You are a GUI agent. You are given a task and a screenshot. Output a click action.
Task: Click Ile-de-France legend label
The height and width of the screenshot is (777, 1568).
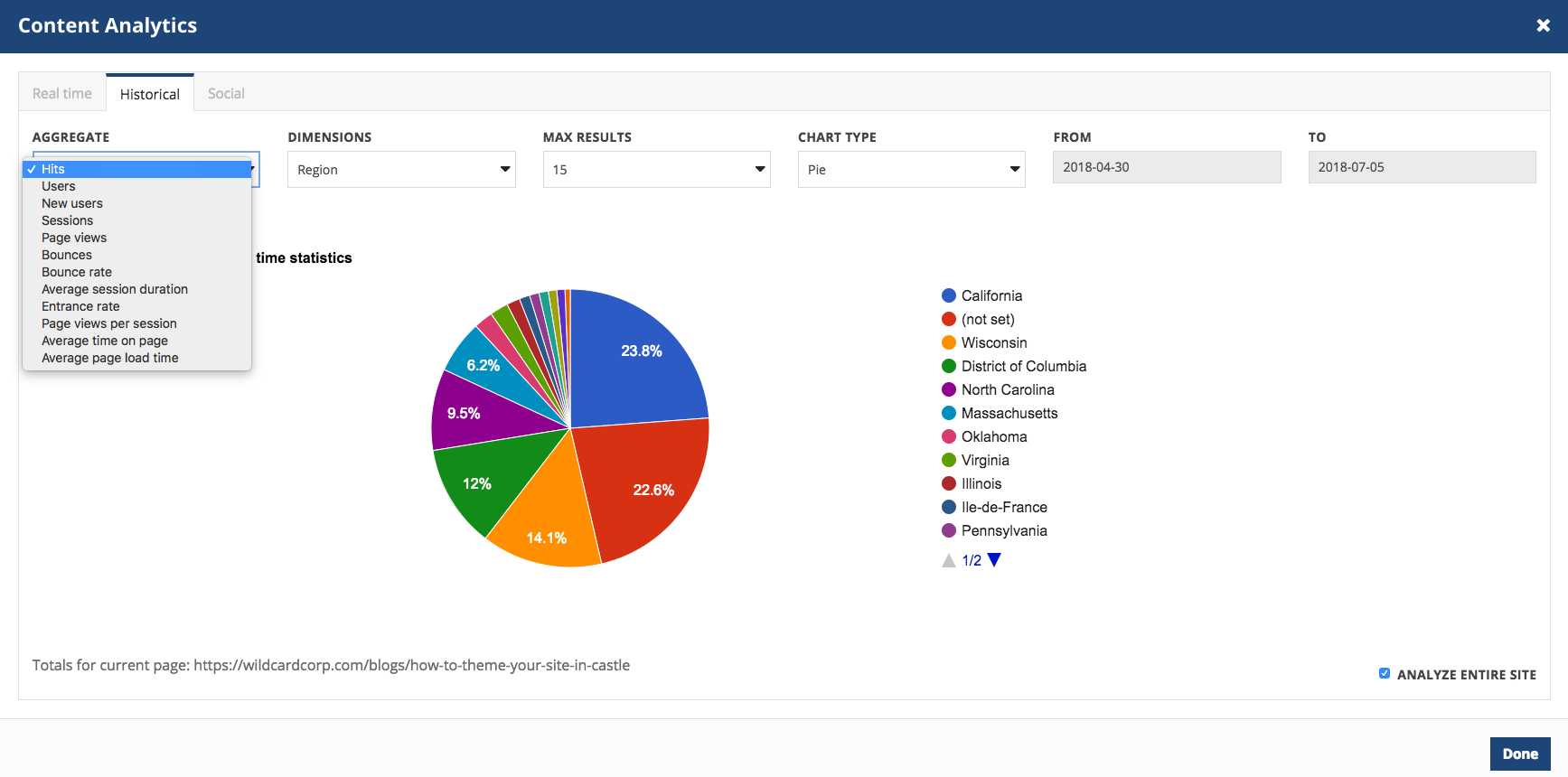pyautogui.click(x=1004, y=507)
